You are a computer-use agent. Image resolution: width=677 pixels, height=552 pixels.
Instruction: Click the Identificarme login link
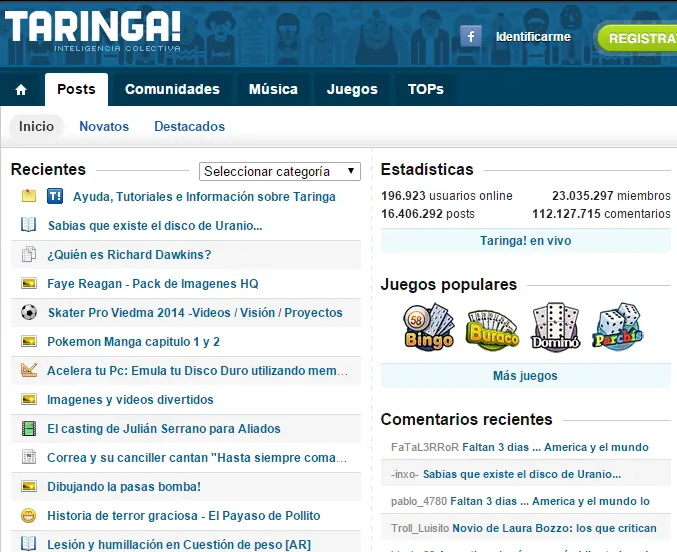[533, 37]
